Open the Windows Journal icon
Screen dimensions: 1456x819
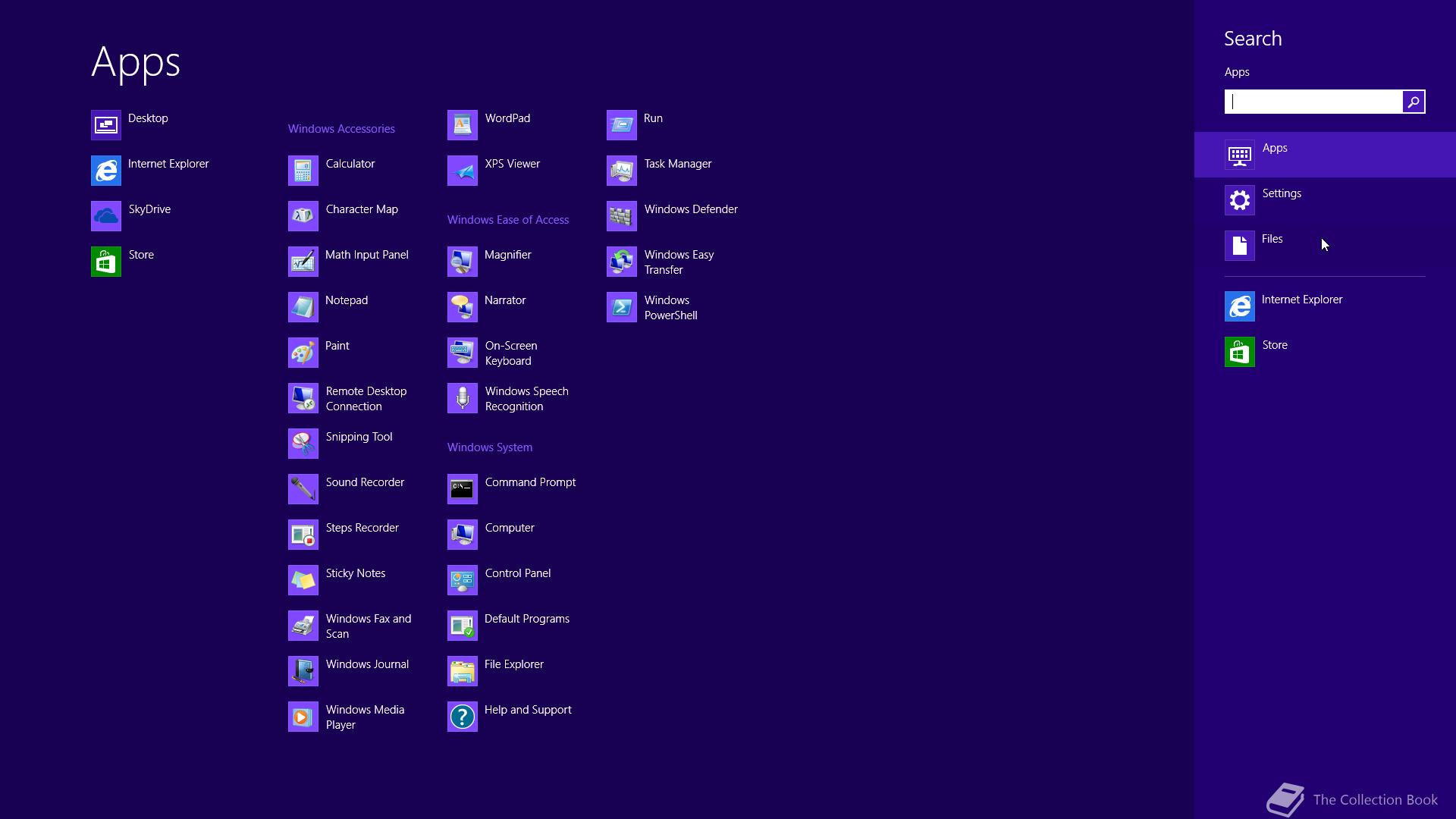click(x=303, y=671)
